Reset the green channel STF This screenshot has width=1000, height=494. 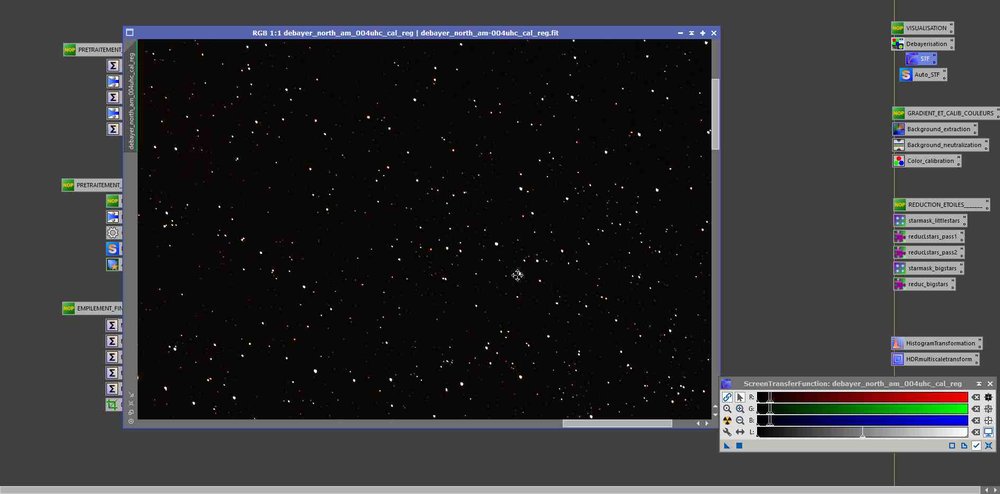976,409
